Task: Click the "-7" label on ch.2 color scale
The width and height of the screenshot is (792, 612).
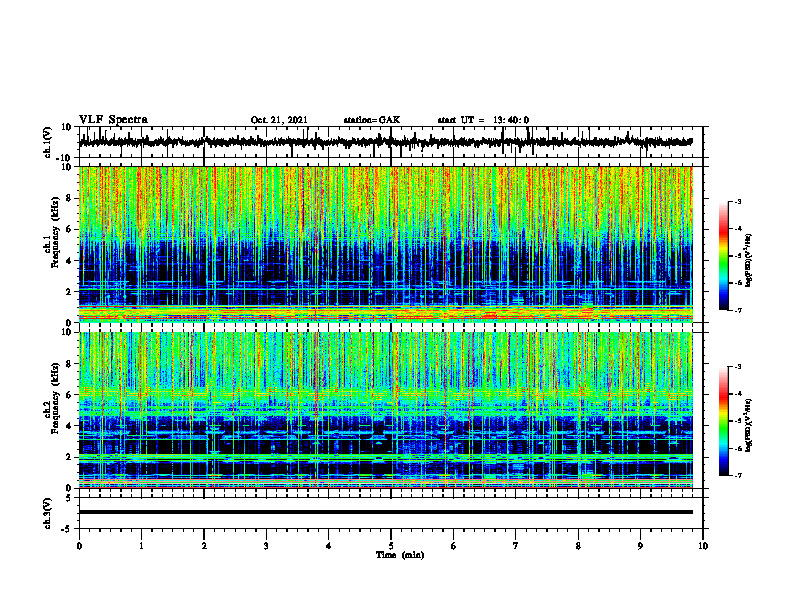Action: tap(737, 476)
